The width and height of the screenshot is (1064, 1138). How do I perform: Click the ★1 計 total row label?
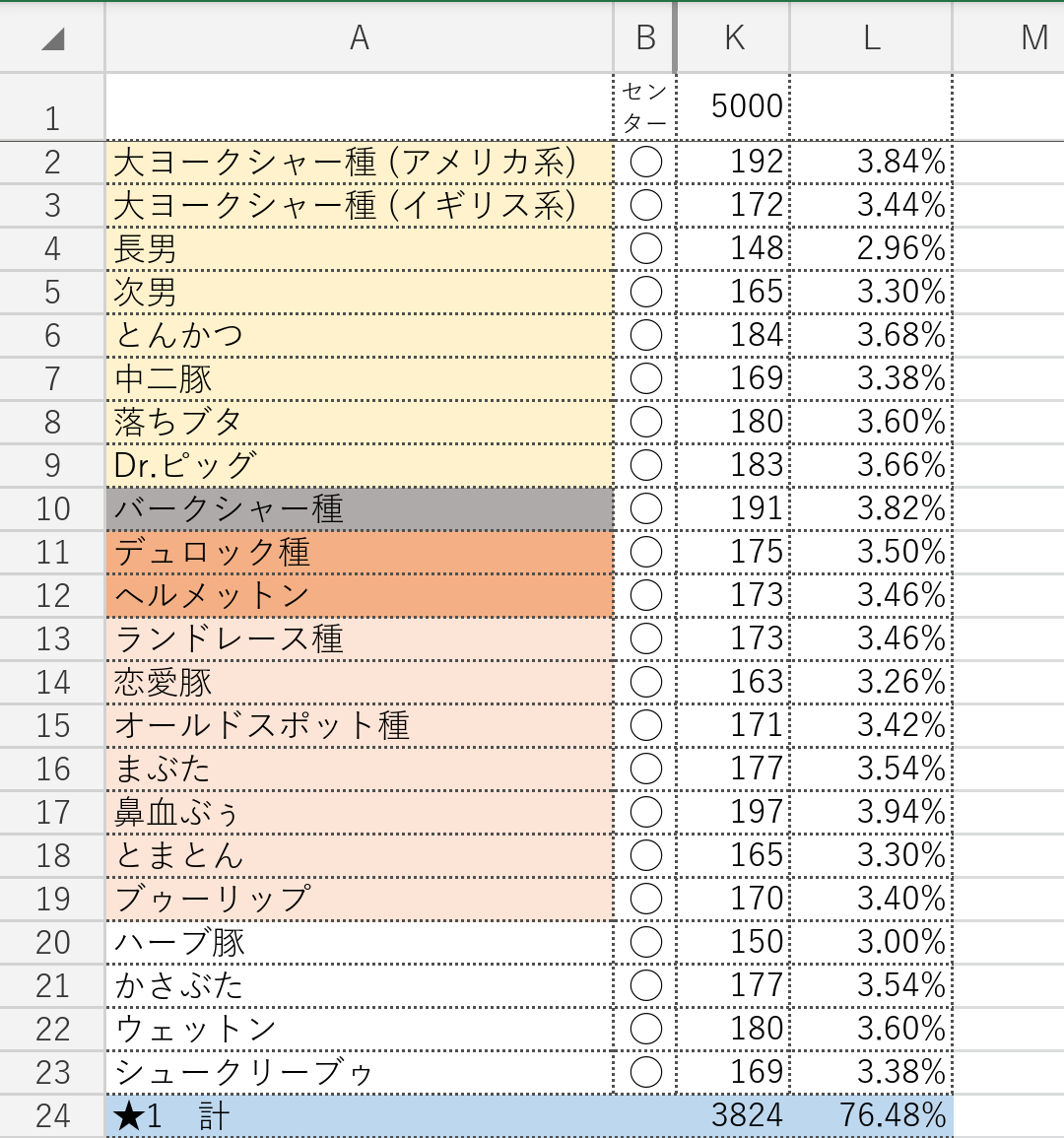359,1115
